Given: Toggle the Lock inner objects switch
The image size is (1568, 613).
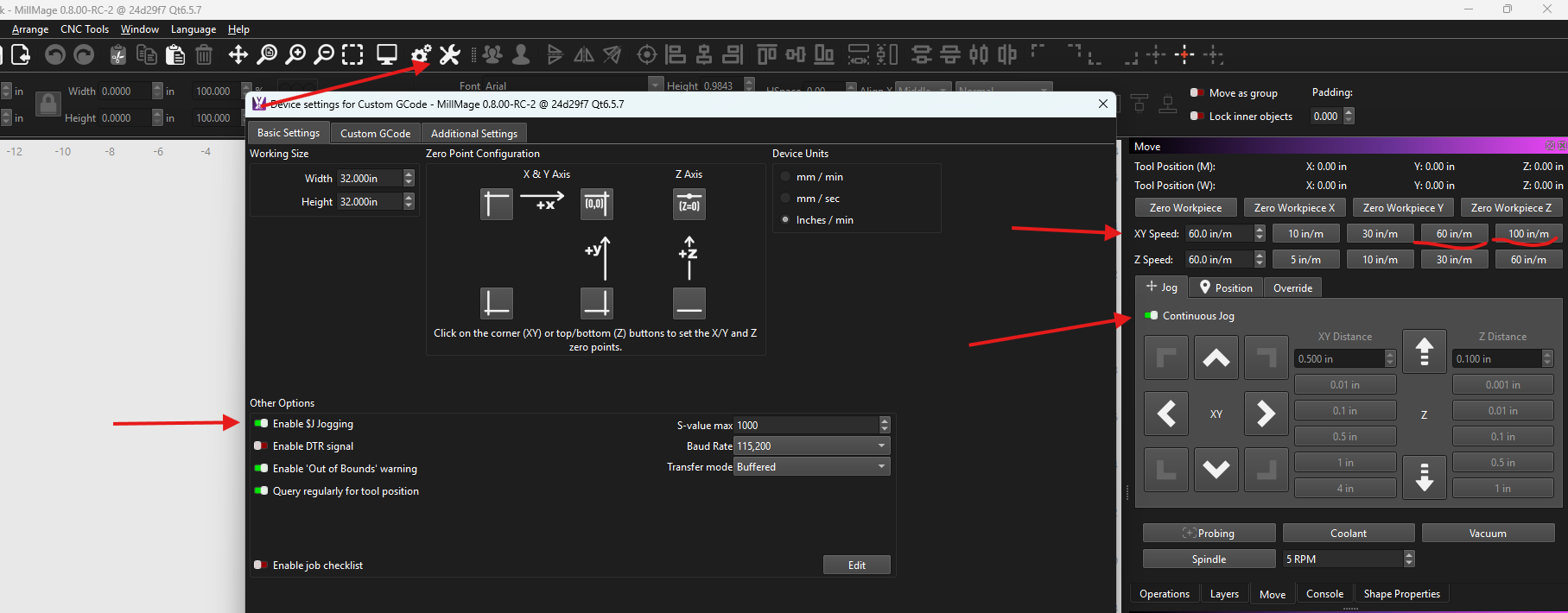Looking at the screenshot, I should (x=1197, y=117).
